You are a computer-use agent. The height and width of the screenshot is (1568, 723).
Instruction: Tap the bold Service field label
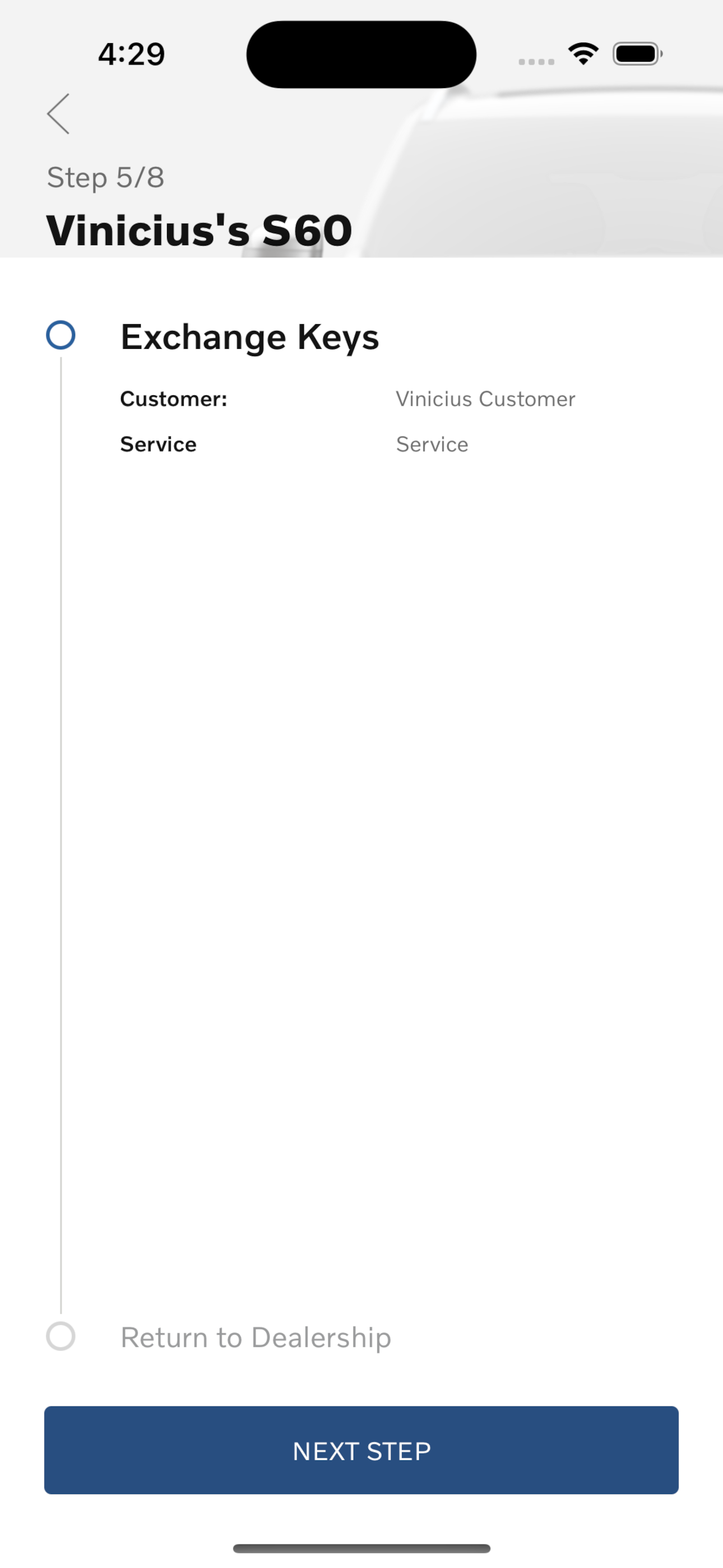158,444
